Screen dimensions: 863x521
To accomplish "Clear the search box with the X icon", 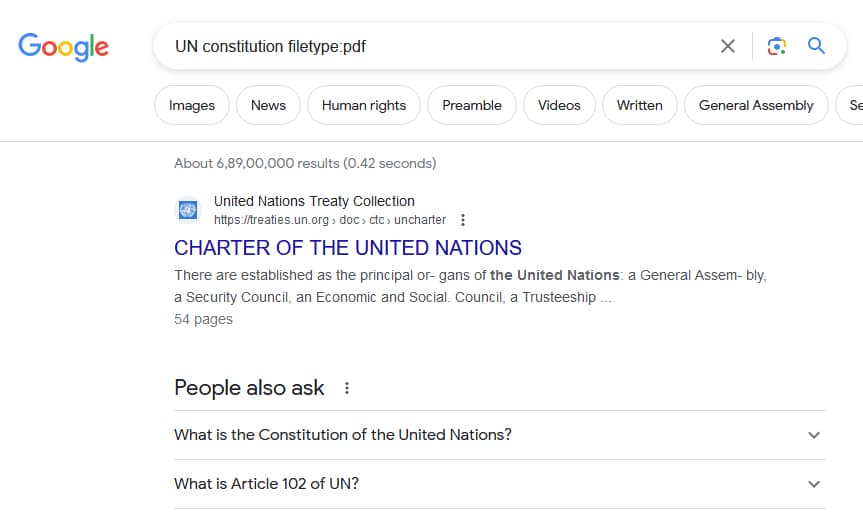I will (x=728, y=46).
